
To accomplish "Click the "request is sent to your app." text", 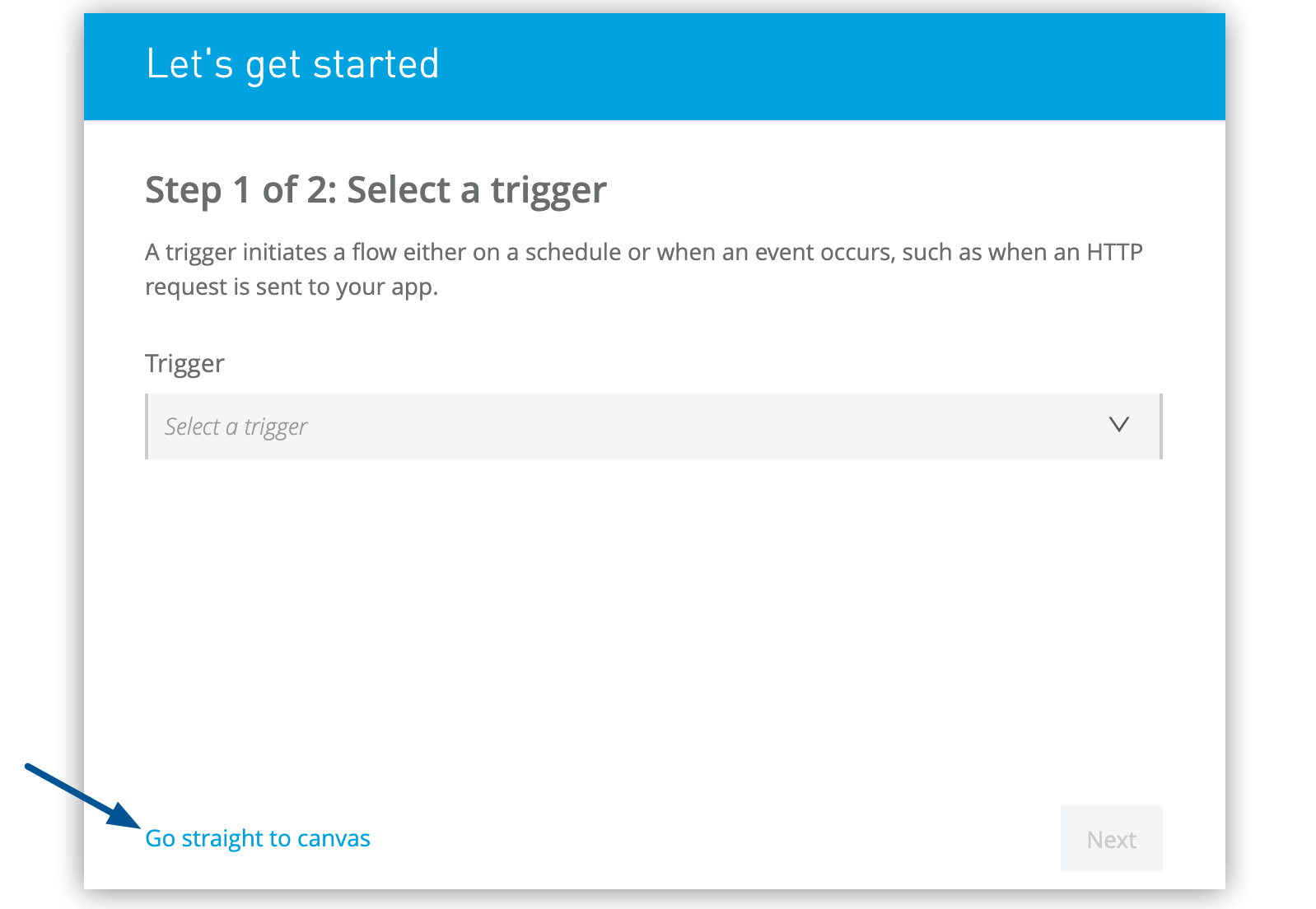I will (292, 287).
